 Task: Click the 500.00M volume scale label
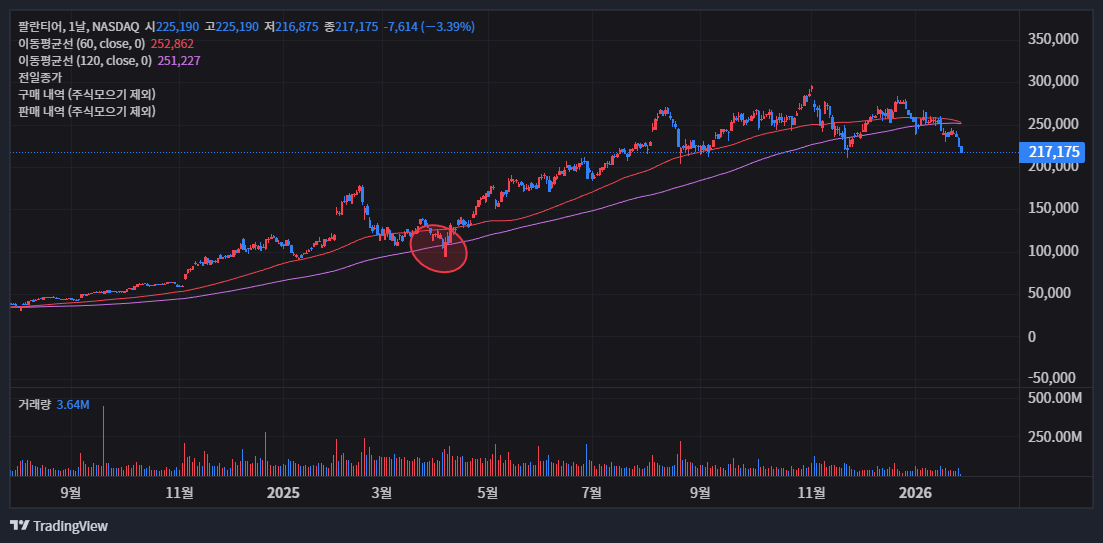click(1054, 398)
